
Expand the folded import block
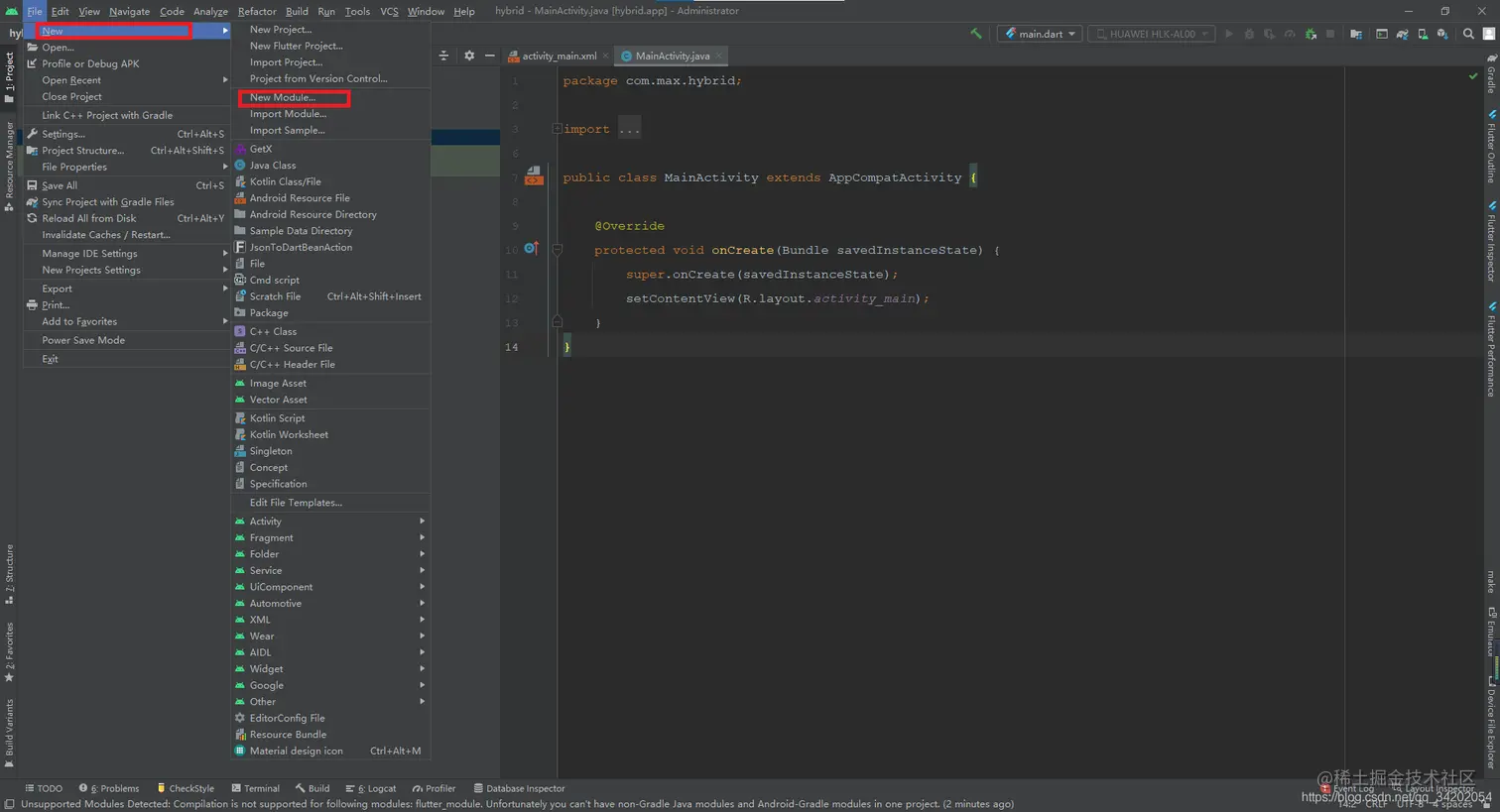click(x=557, y=129)
